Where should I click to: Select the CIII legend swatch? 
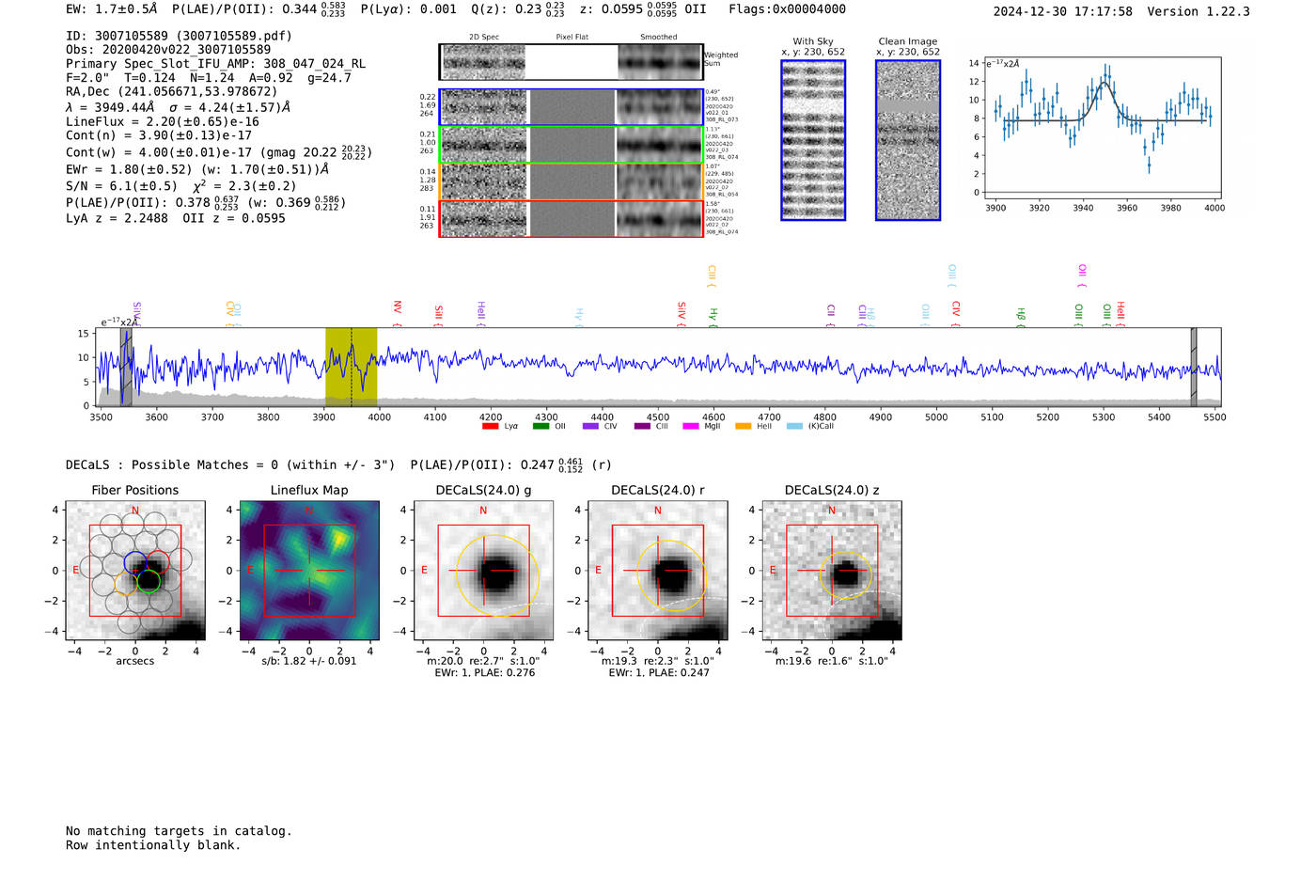(642, 426)
